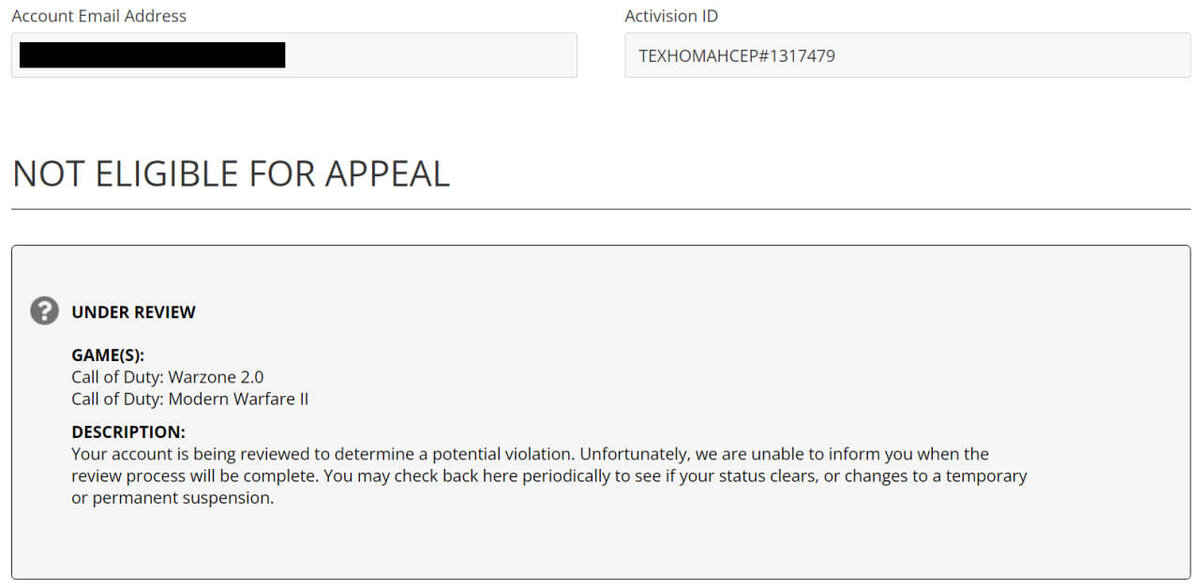Viewport: 1200px width, 588px height.
Task: Click 'or permanent suspension.' last description line
Action: point(172,498)
